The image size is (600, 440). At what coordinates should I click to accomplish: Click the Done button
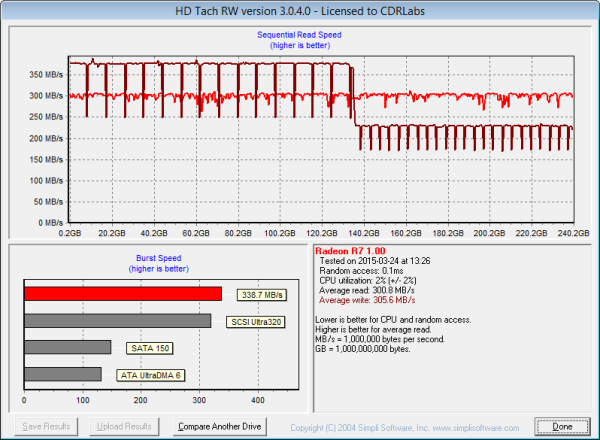tap(562, 426)
